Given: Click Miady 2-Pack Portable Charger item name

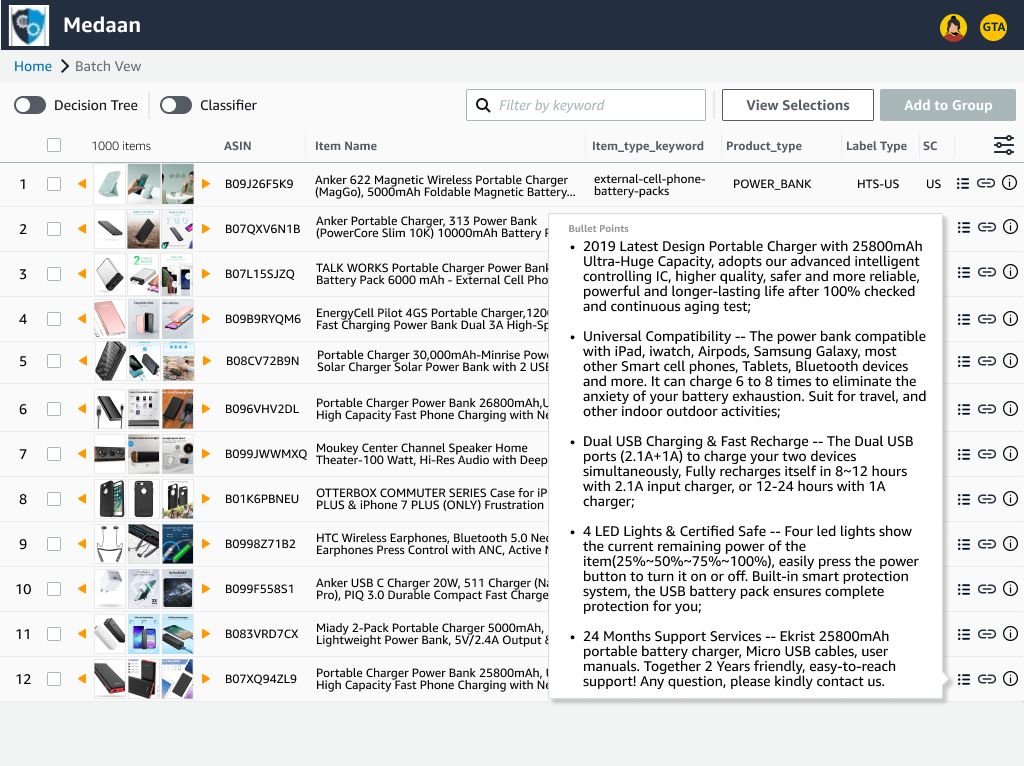Looking at the screenshot, I should tap(432, 634).
